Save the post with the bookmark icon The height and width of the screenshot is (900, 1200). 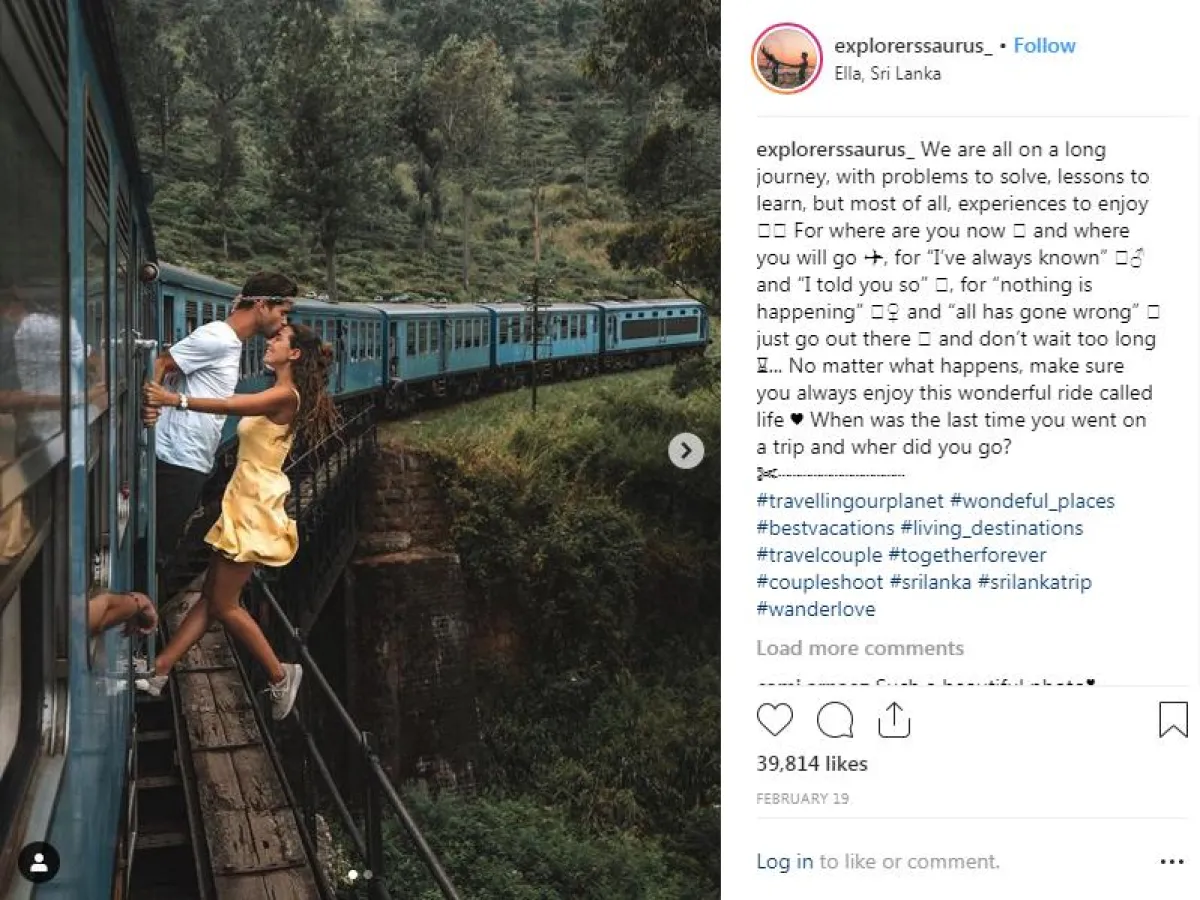[x=1173, y=720]
